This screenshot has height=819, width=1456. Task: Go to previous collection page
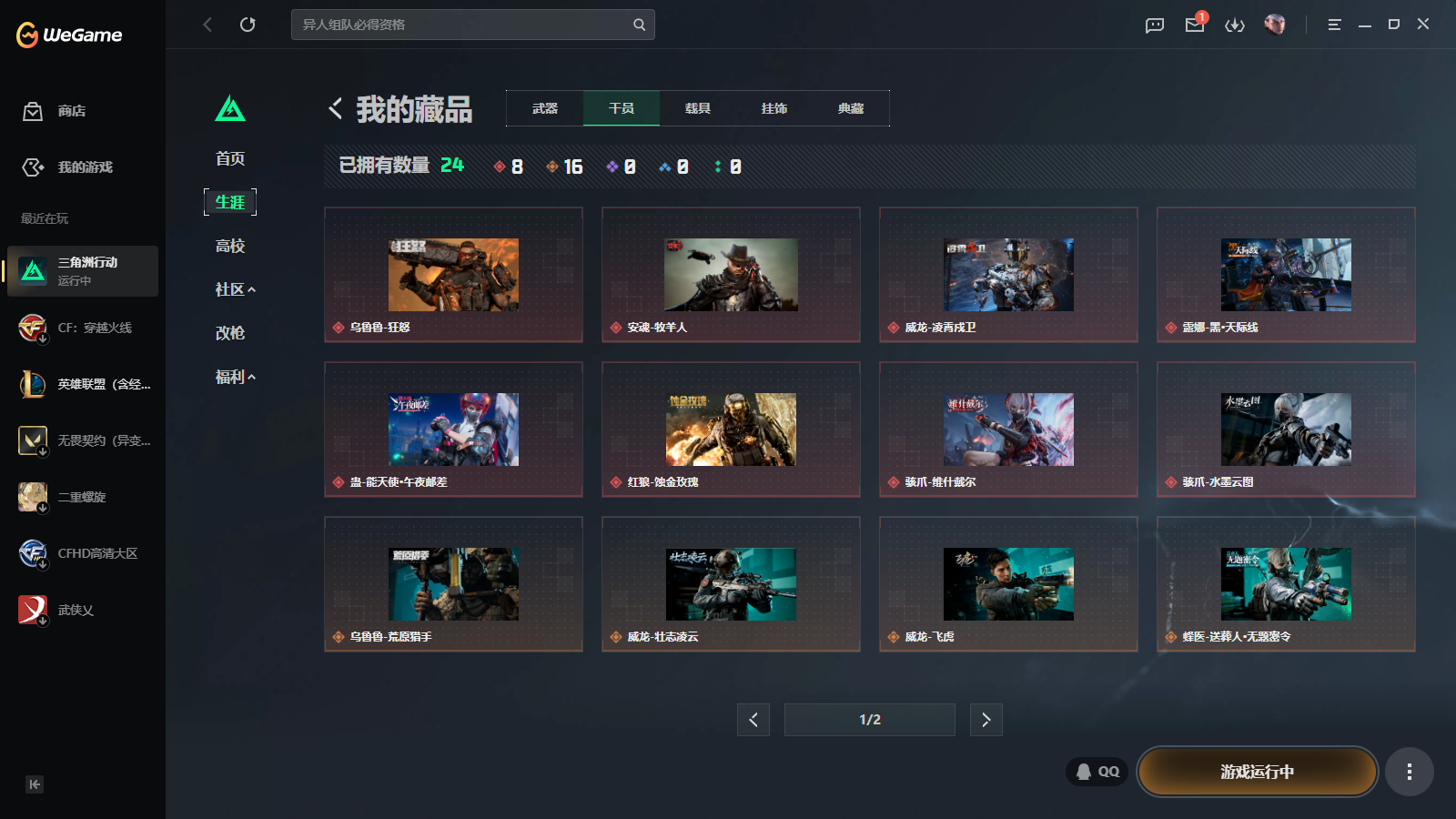point(753,720)
